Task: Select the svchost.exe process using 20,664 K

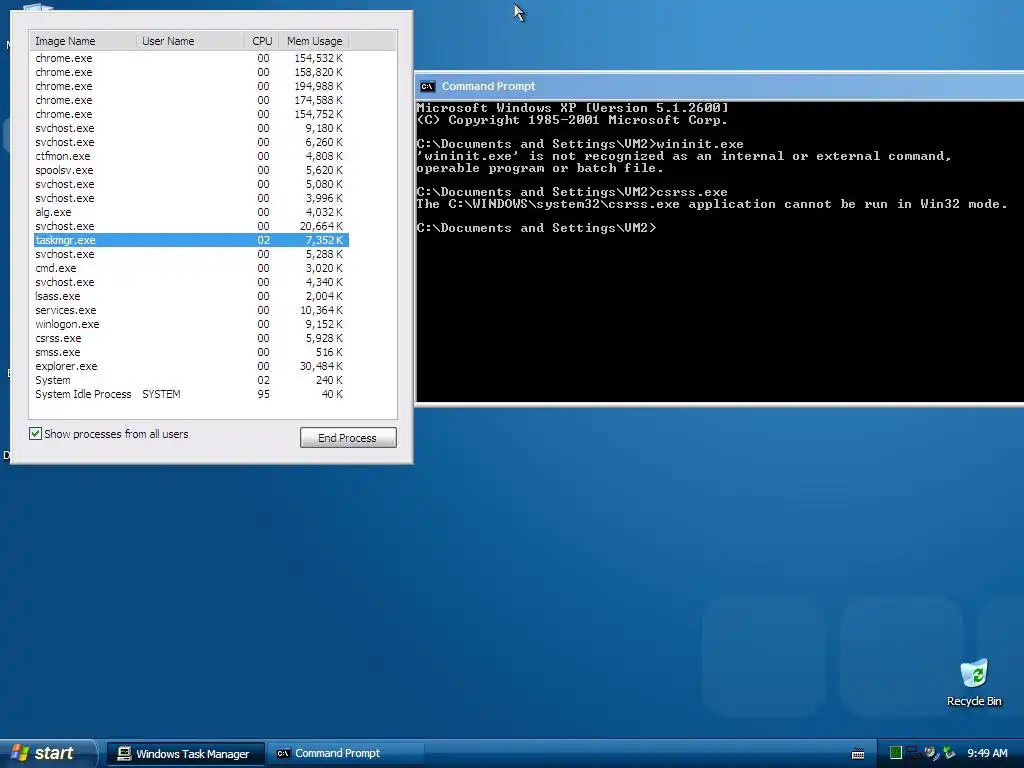Action: (191, 227)
